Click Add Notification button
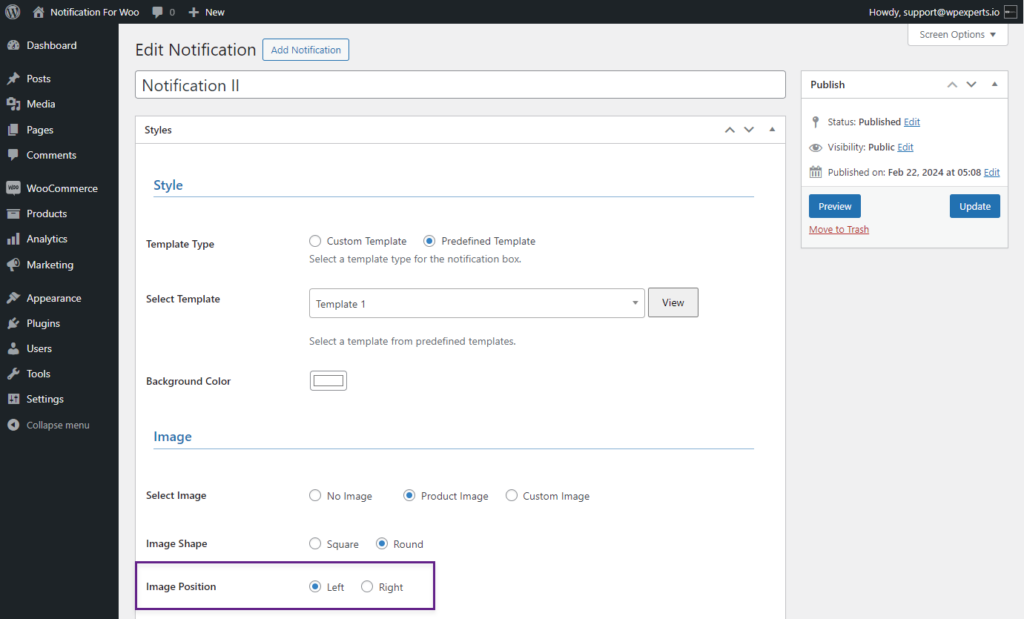The height and width of the screenshot is (619, 1024). pos(306,50)
